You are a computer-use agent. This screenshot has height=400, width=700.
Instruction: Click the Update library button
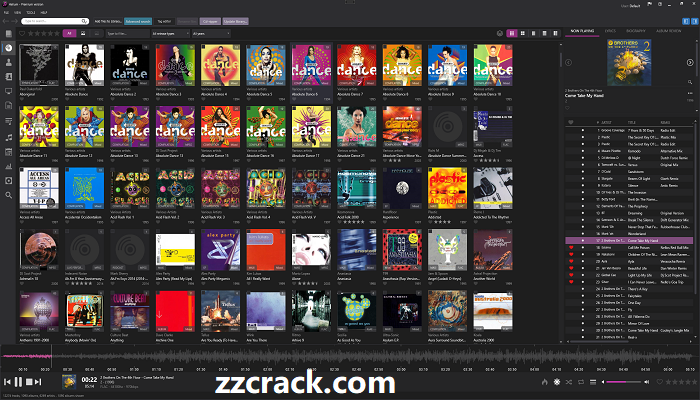[235, 21]
